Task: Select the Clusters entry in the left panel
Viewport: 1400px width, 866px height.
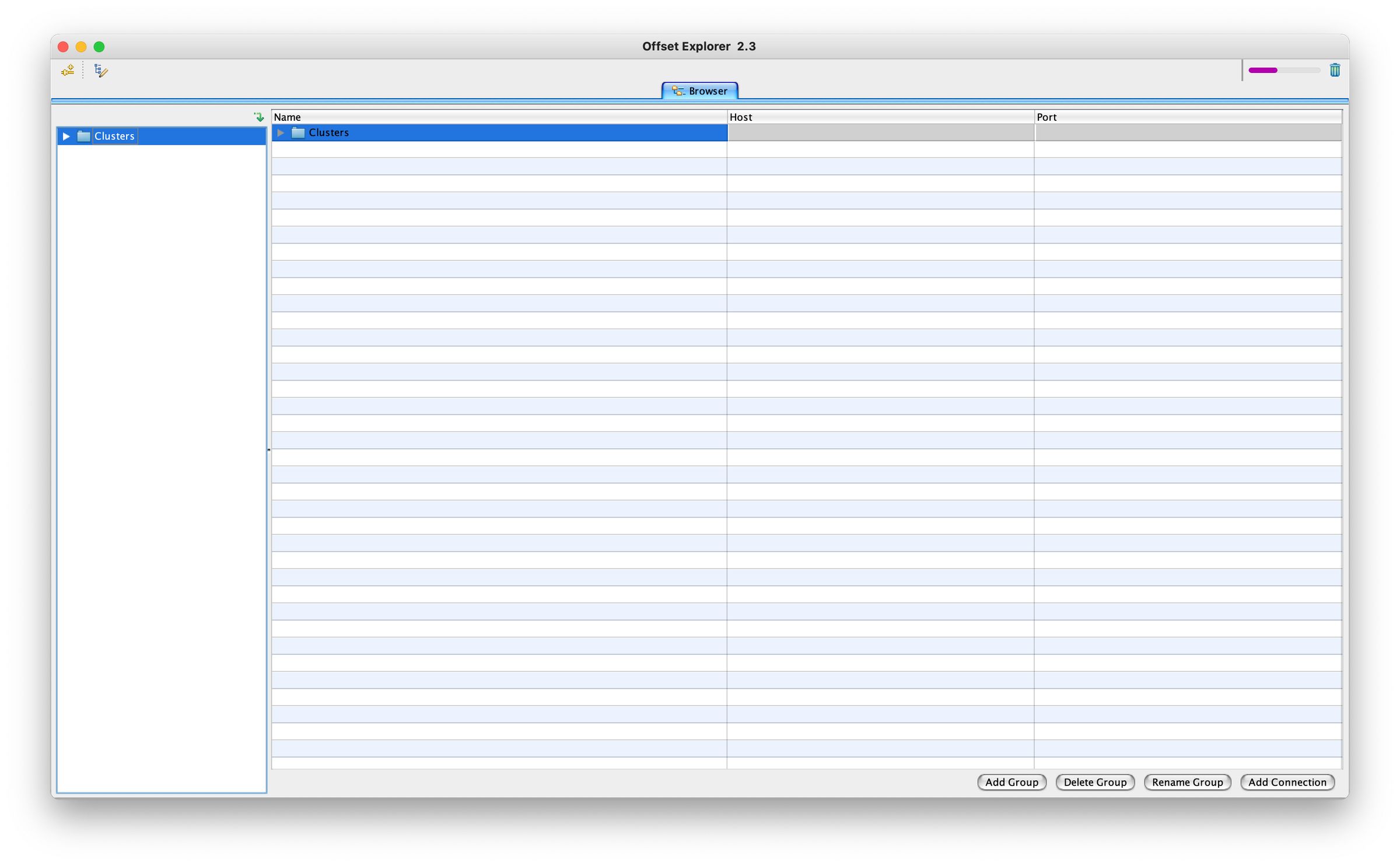Action: click(x=114, y=135)
